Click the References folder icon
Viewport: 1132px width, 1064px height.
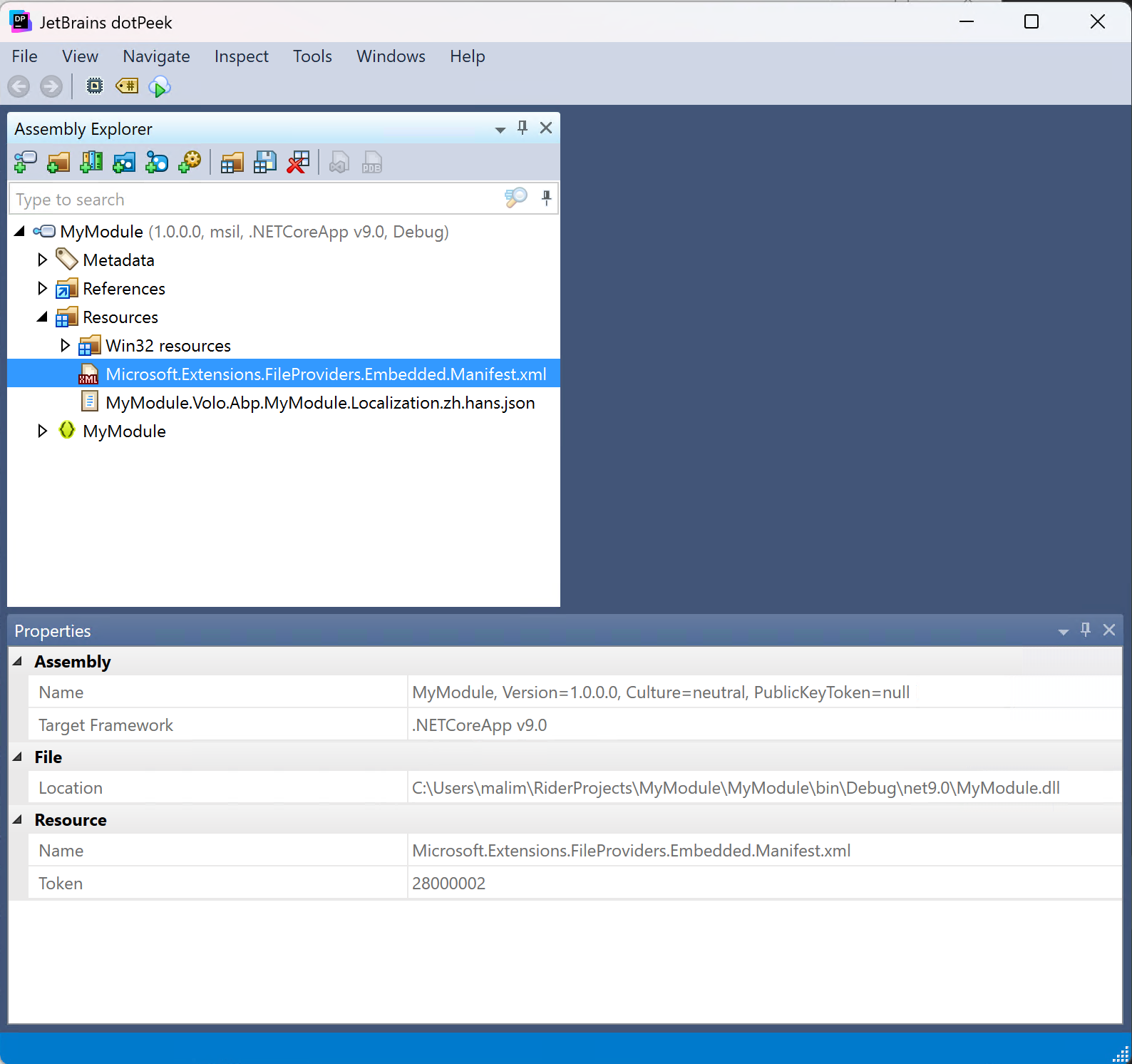pyautogui.click(x=66, y=288)
